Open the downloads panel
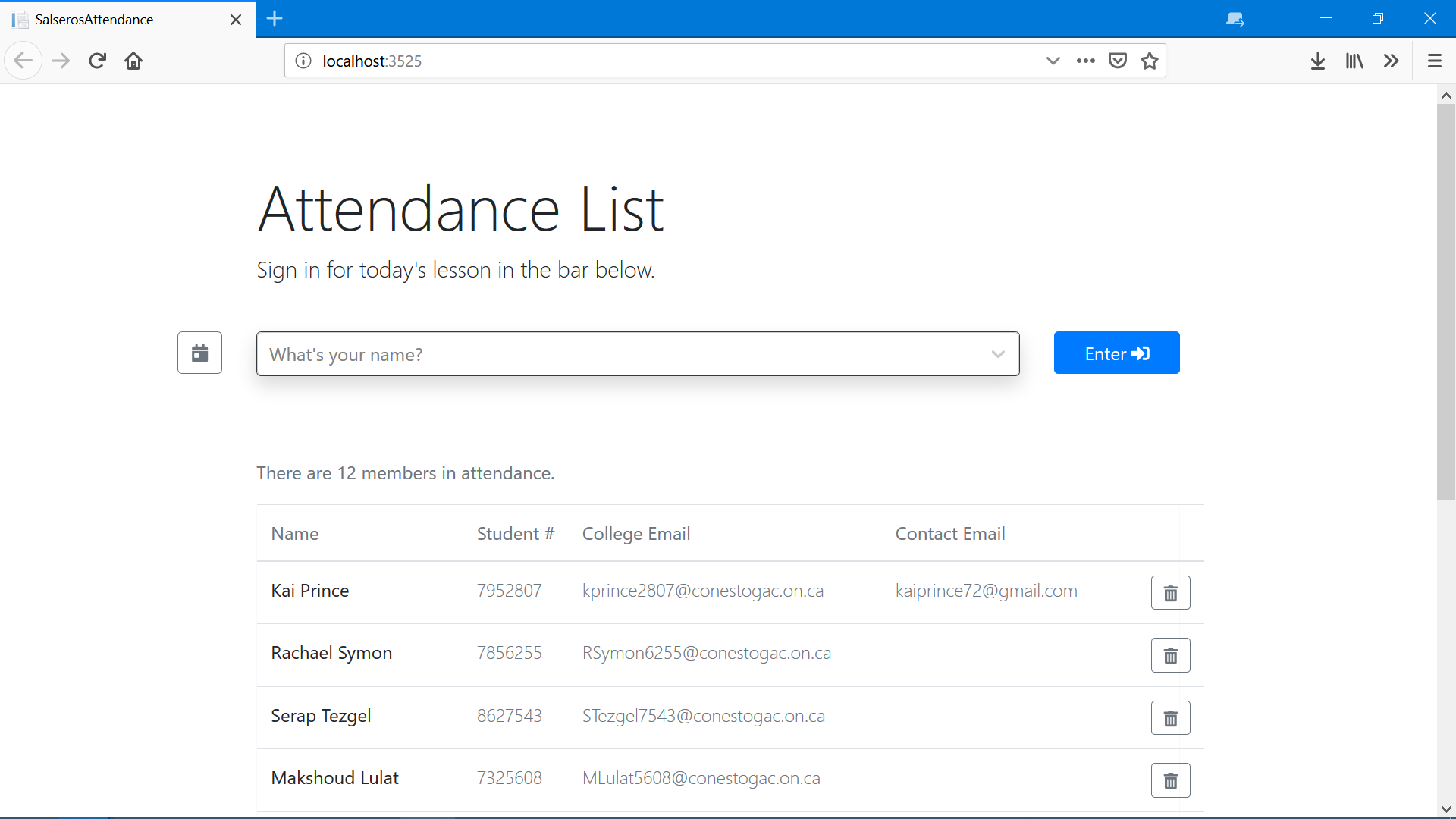1456x819 pixels. (x=1318, y=61)
